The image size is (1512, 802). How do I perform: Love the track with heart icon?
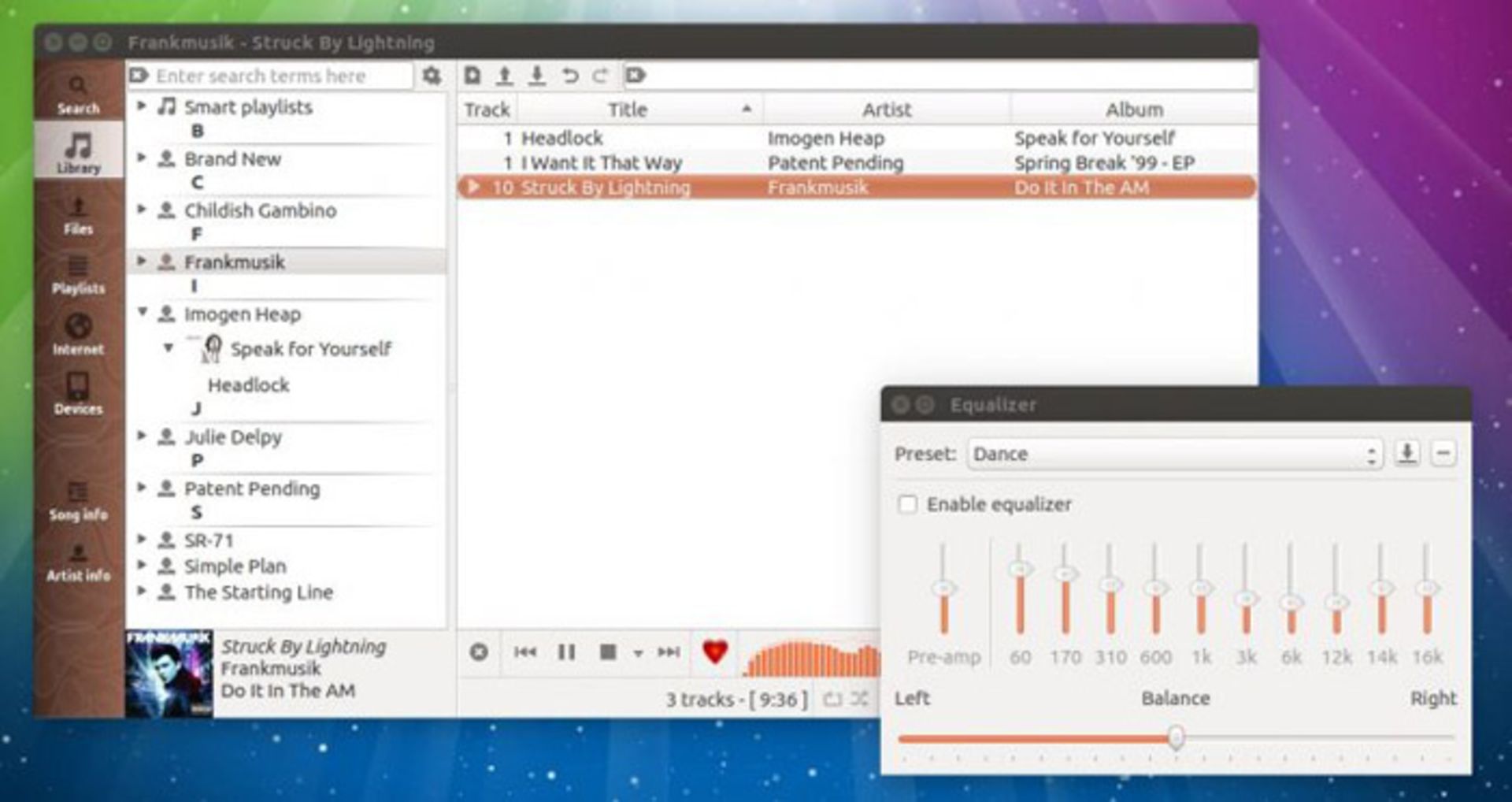(x=715, y=652)
